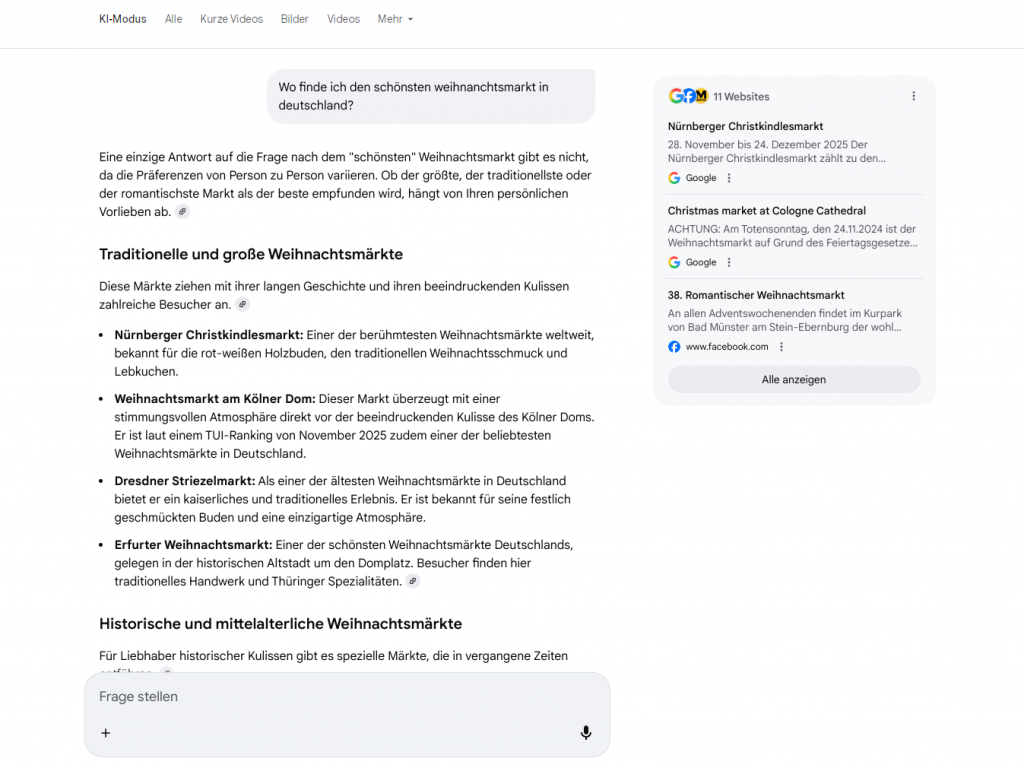The image size is (1024, 768).
Task: Click the plus icon in question box
Action: [106, 733]
